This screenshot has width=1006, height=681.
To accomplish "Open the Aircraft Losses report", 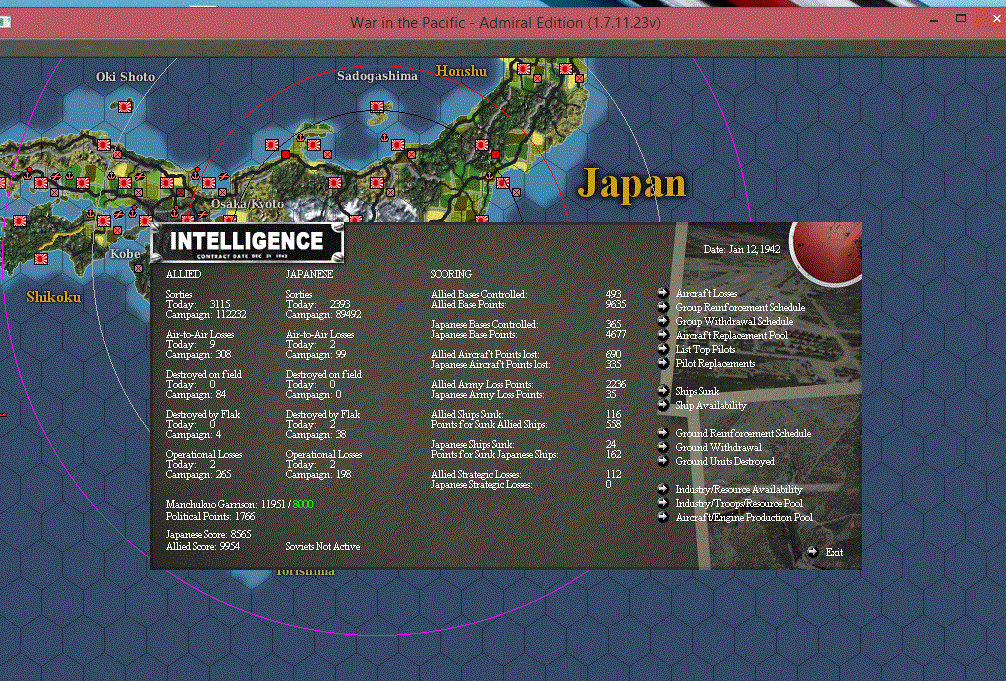I will coord(706,293).
